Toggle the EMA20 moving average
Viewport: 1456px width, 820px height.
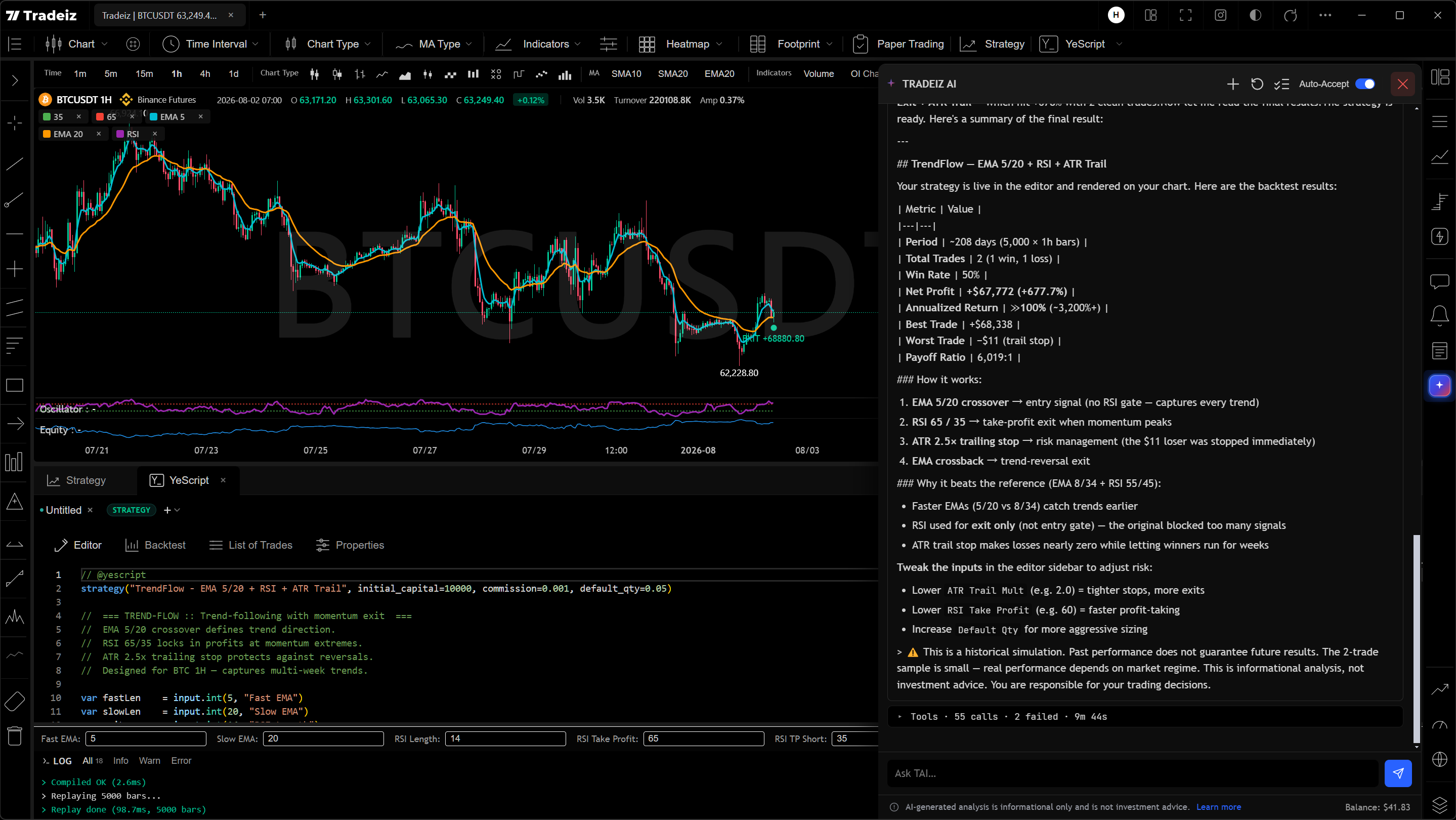coord(719,73)
